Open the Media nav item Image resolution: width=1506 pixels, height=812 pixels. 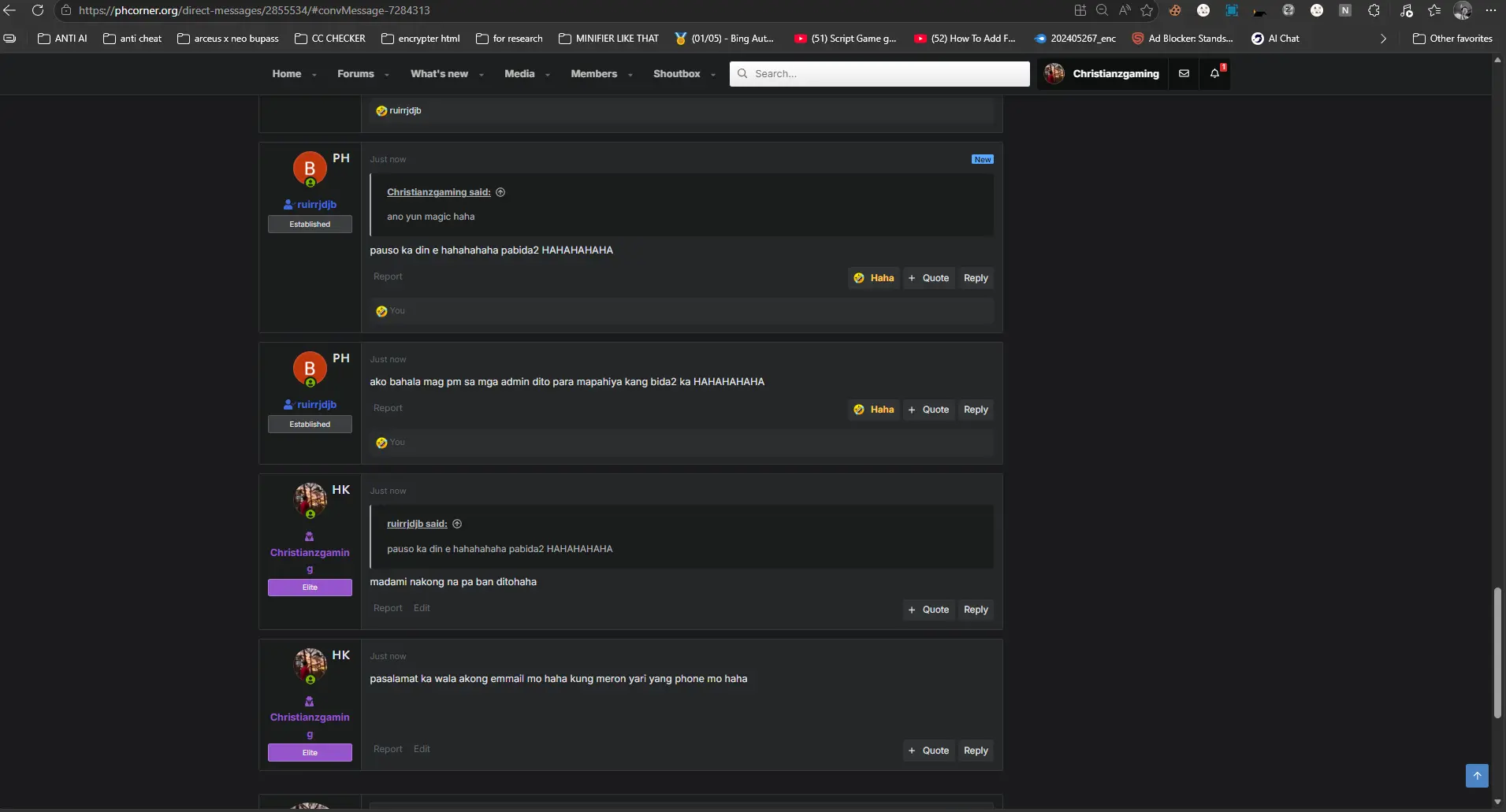519,73
